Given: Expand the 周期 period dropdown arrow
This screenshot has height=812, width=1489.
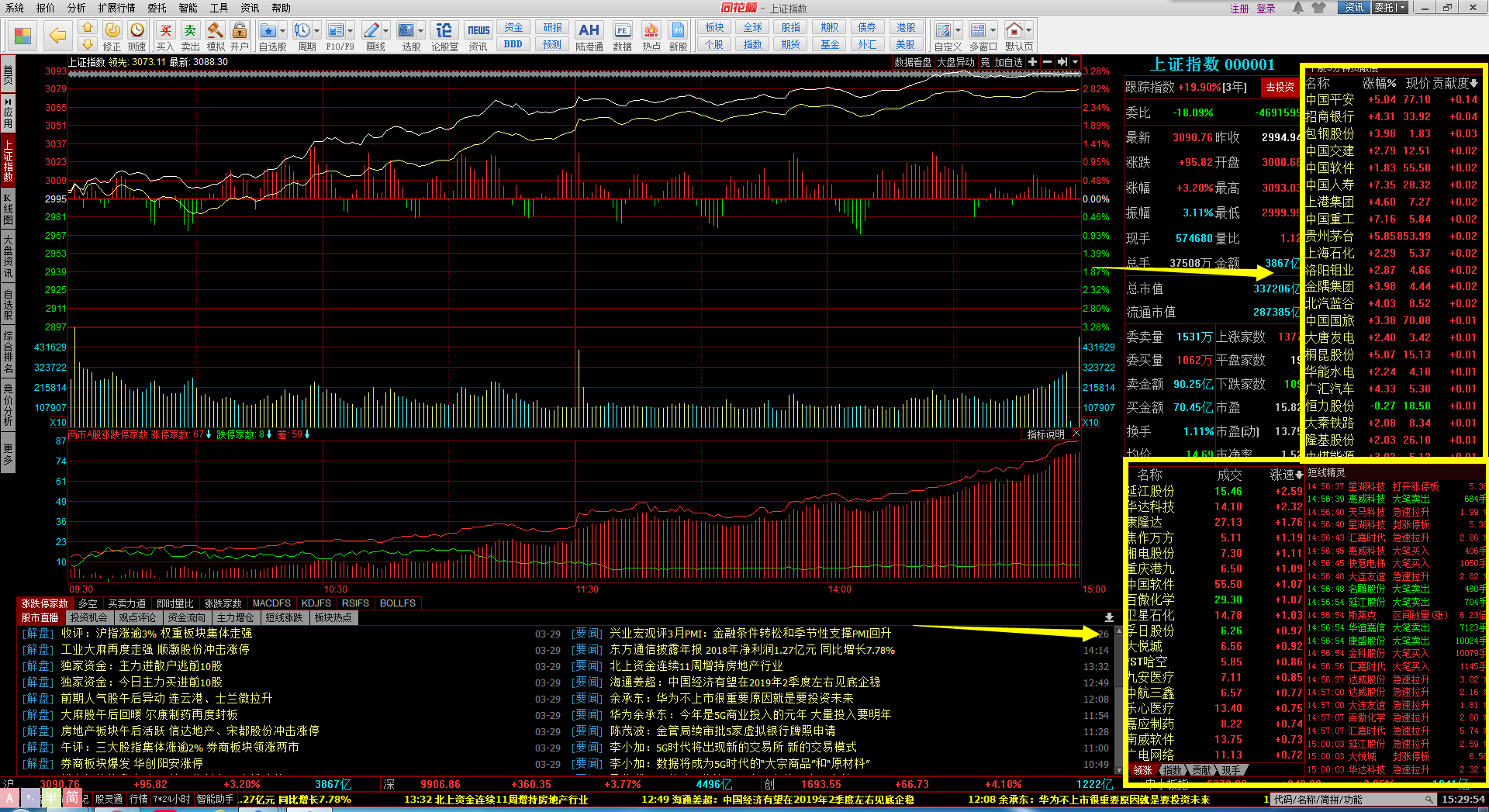Looking at the screenshot, I should [x=316, y=31].
